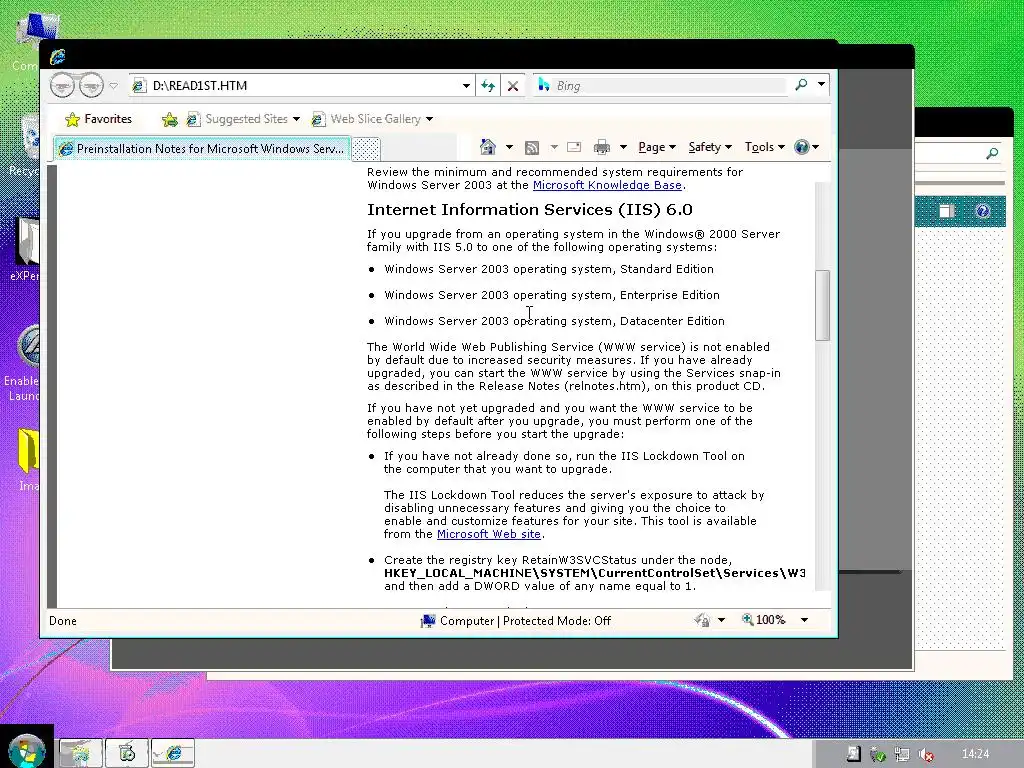Screen dimensions: 1024x768
Task: Click the document tray icon
Action: tap(854, 754)
